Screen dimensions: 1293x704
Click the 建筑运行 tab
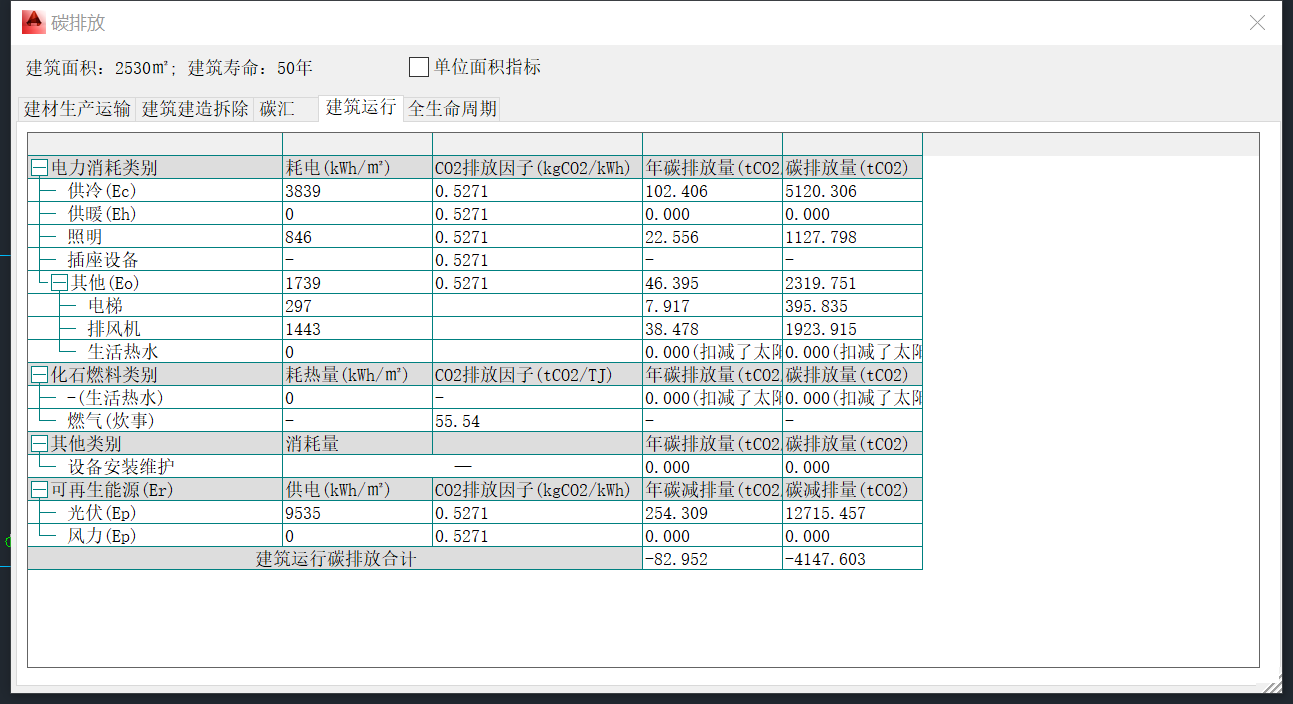click(361, 107)
